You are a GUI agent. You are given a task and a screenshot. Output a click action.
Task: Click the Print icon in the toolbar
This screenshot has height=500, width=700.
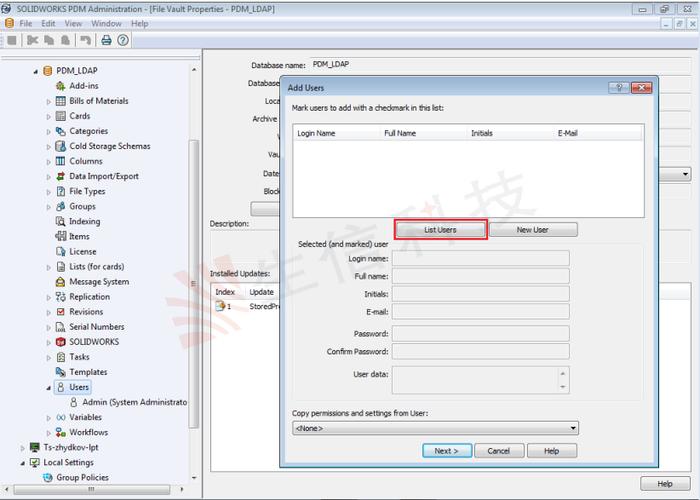coord(107,40)
